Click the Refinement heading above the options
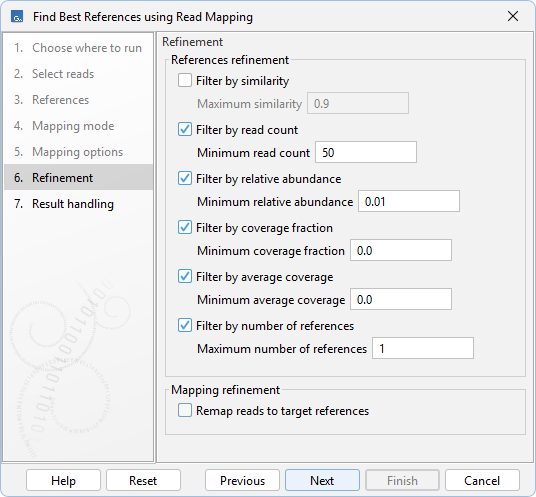The image size is (536, 497). tap(192, 42)
